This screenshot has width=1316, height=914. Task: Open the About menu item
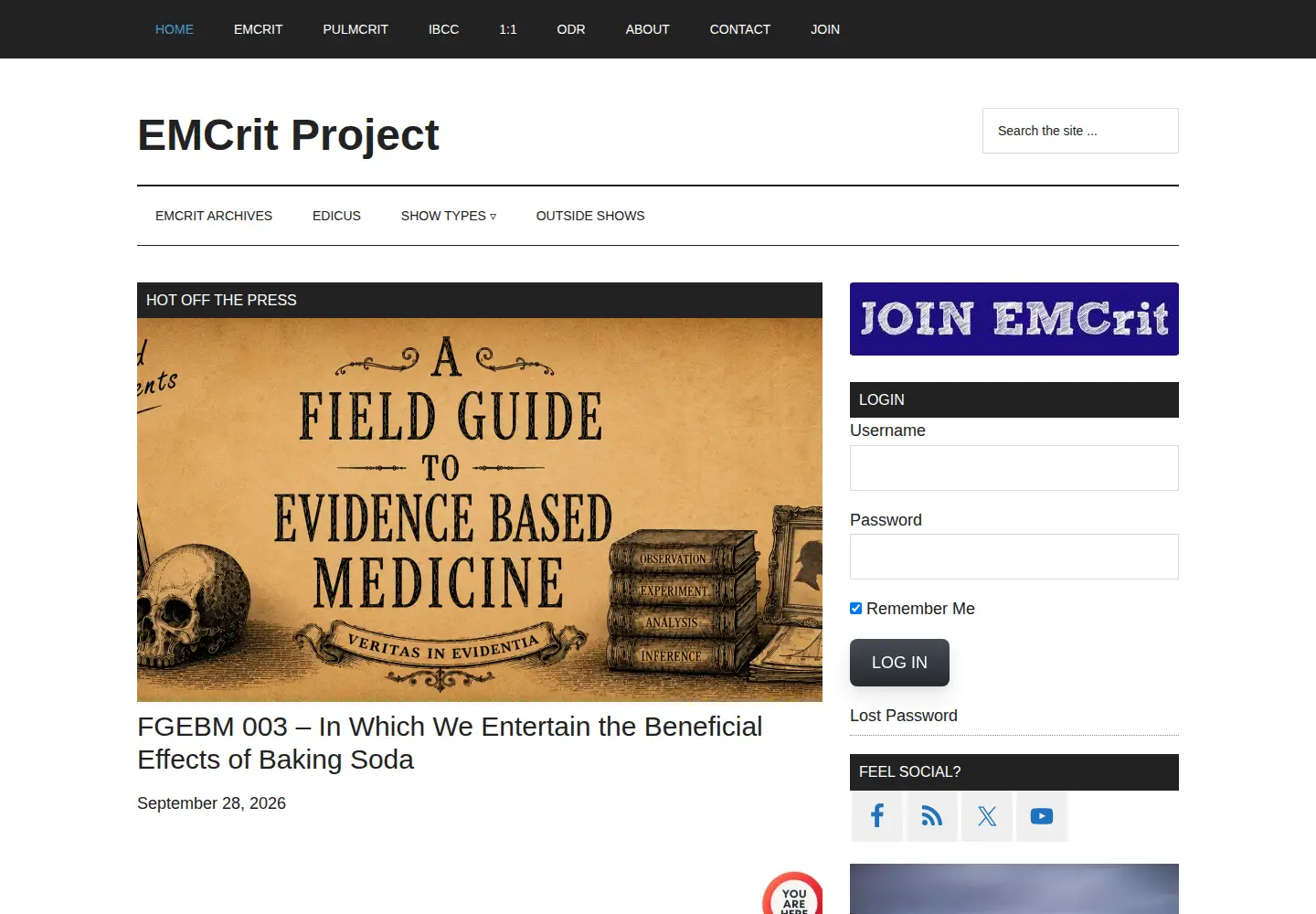648,29
